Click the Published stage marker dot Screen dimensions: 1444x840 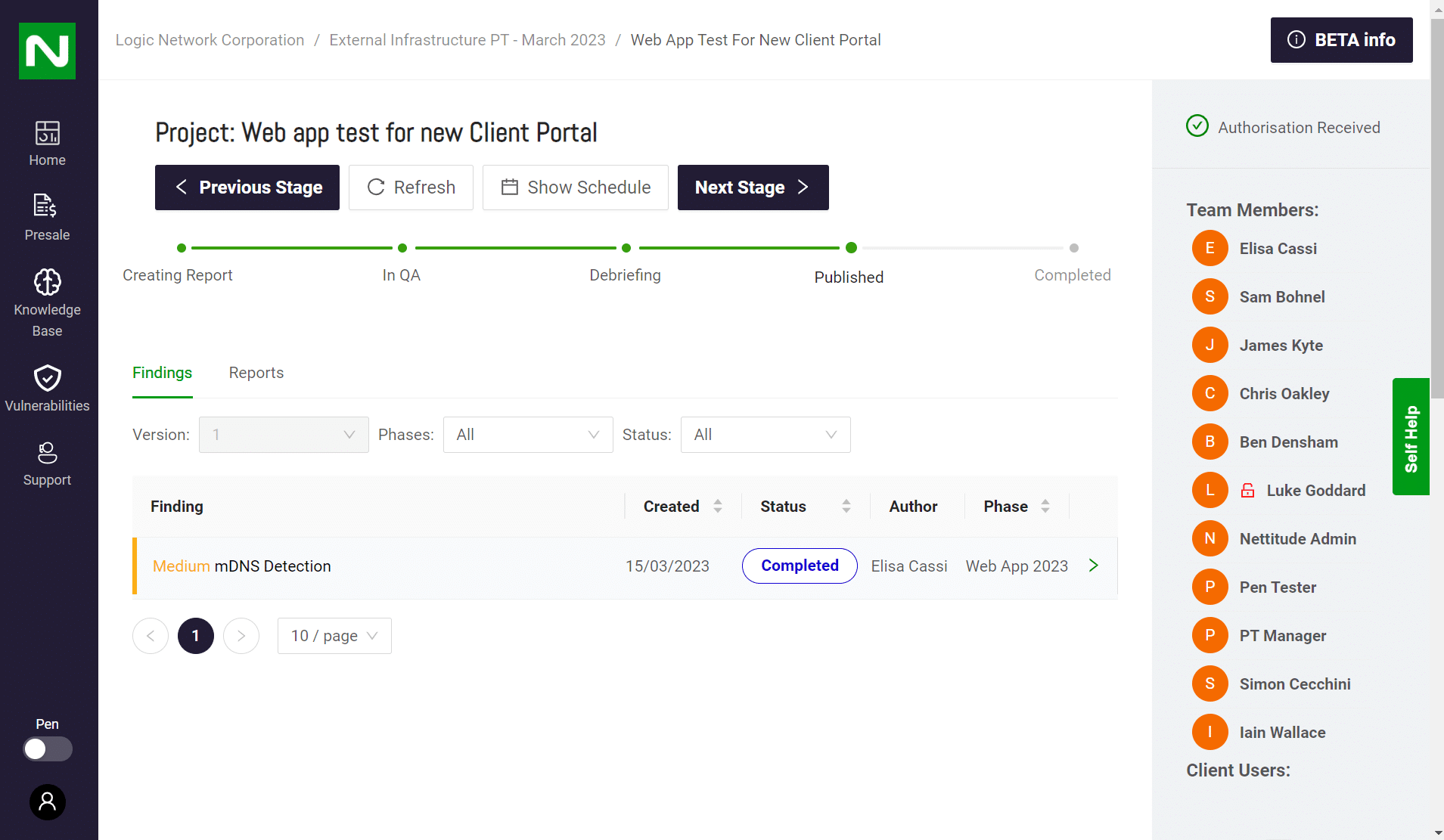(850, 247)
